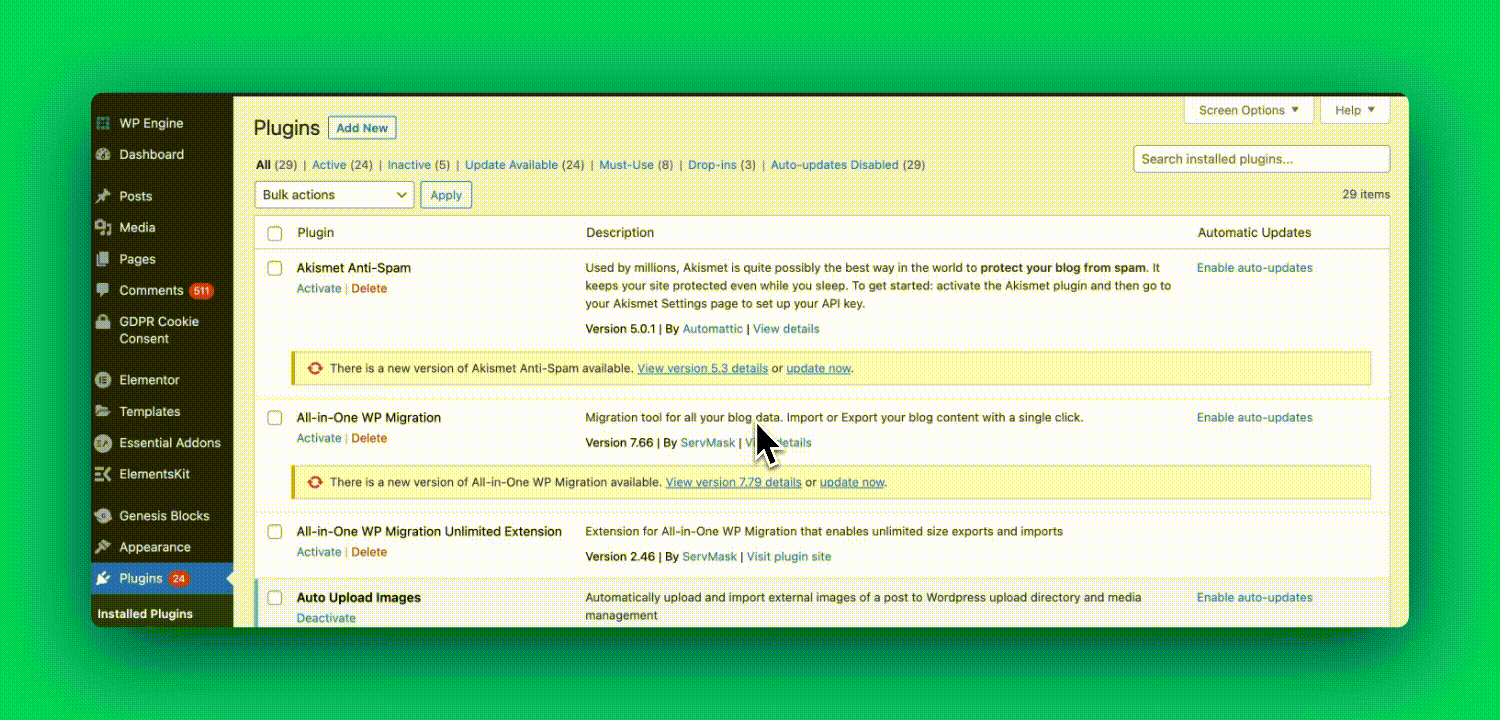Click the Genesis Blocks icon

tap(102, 516)
